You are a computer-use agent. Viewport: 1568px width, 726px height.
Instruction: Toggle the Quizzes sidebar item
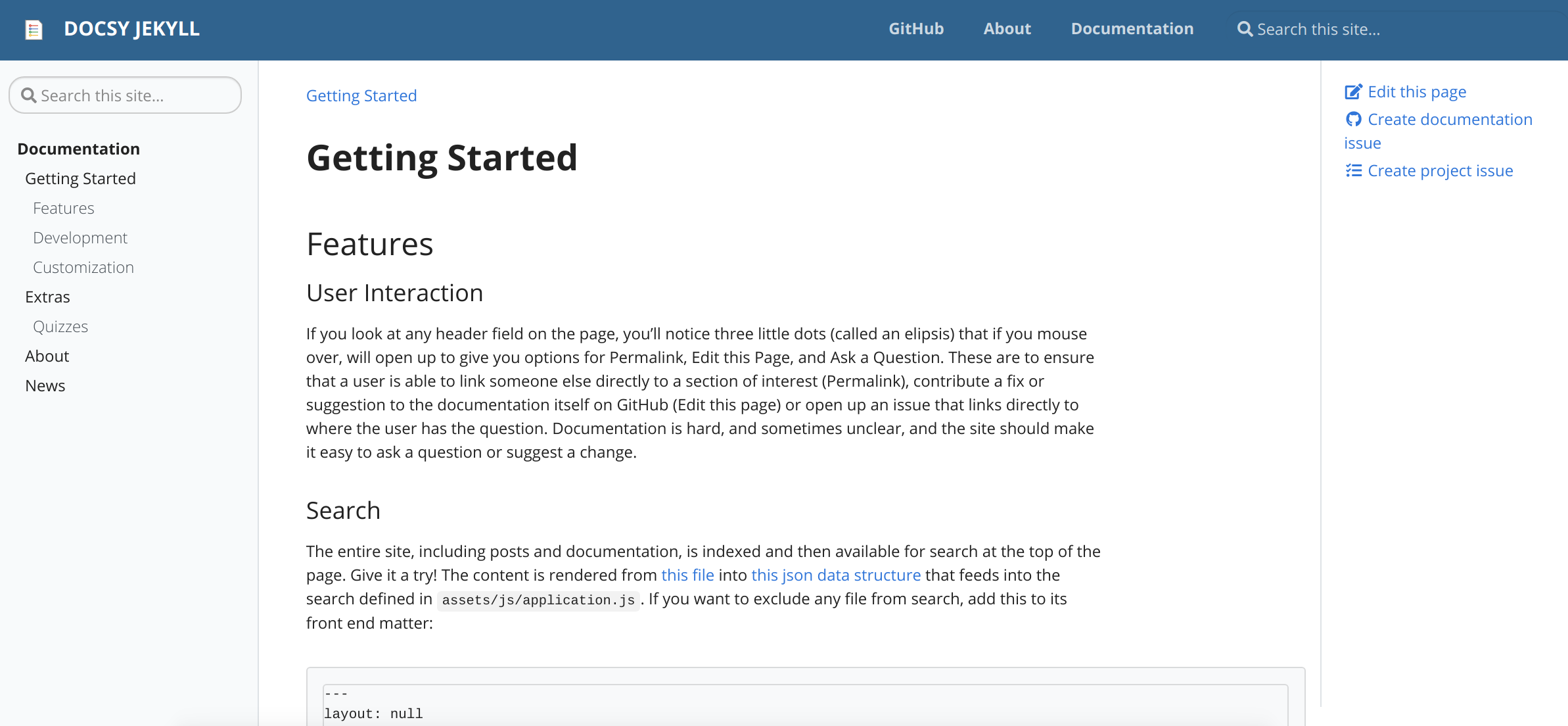pyautogui.click(x=61, y=326)
